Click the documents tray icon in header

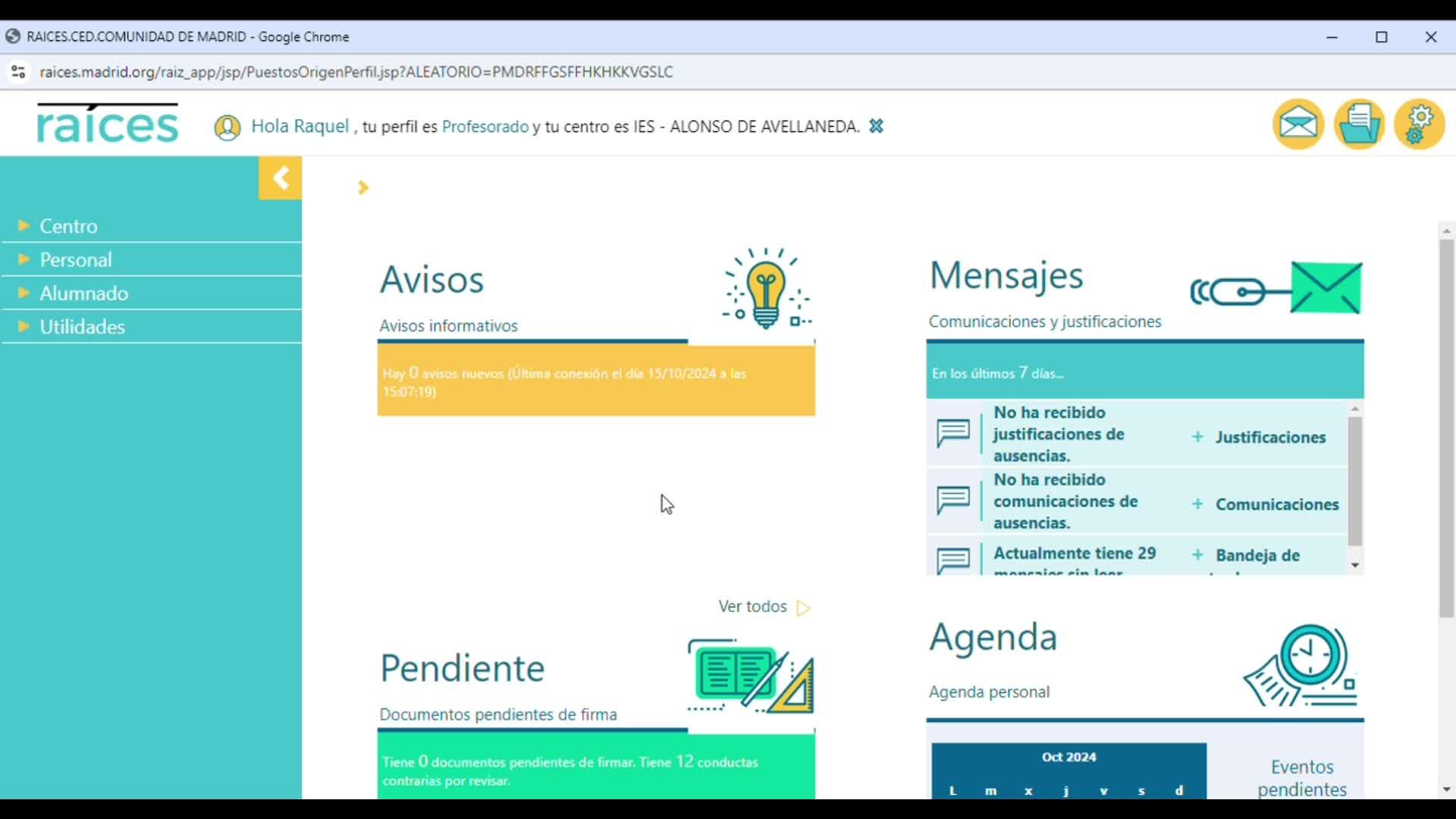(1359, 124)
